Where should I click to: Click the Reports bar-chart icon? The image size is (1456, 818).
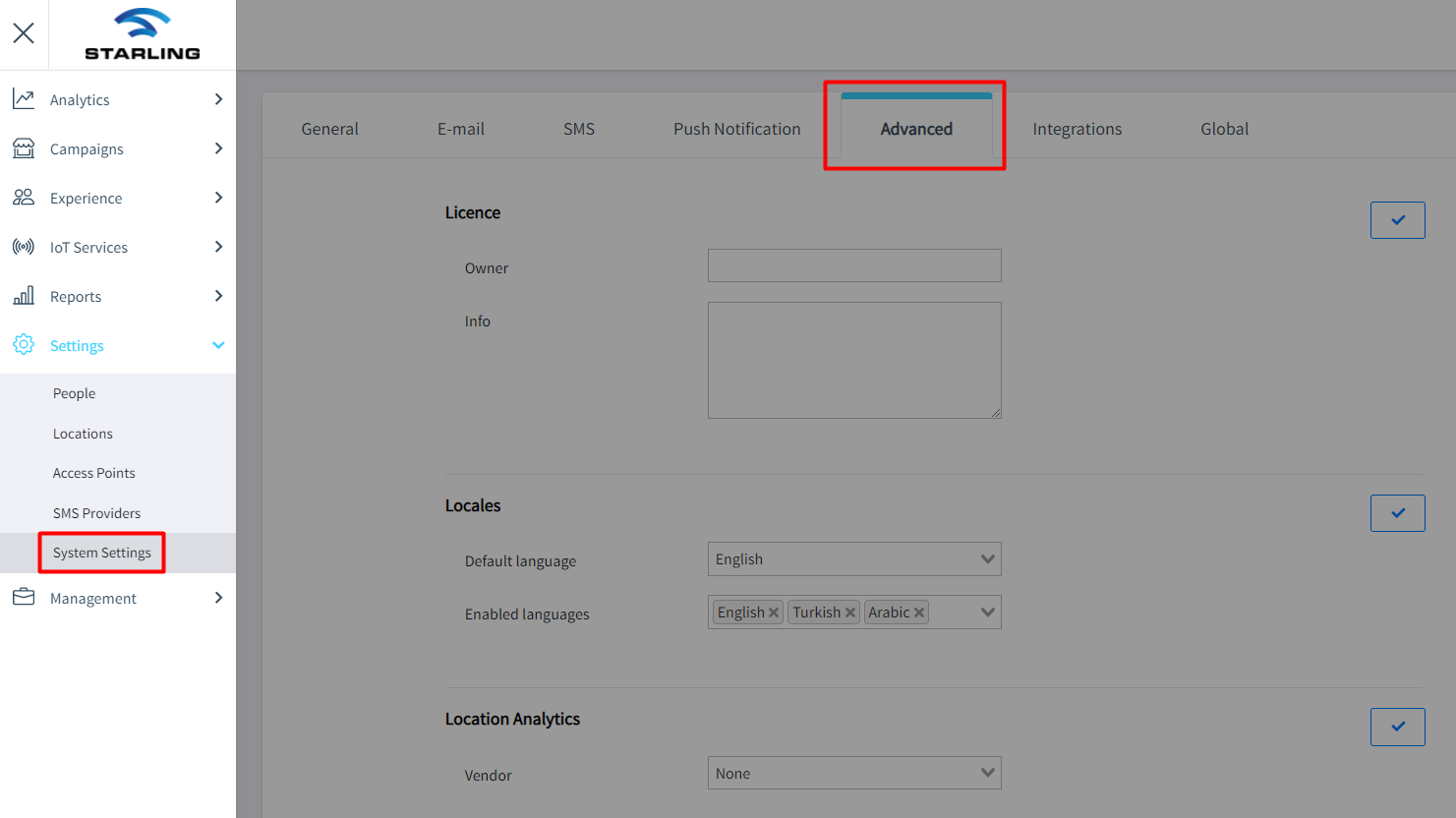24,296
